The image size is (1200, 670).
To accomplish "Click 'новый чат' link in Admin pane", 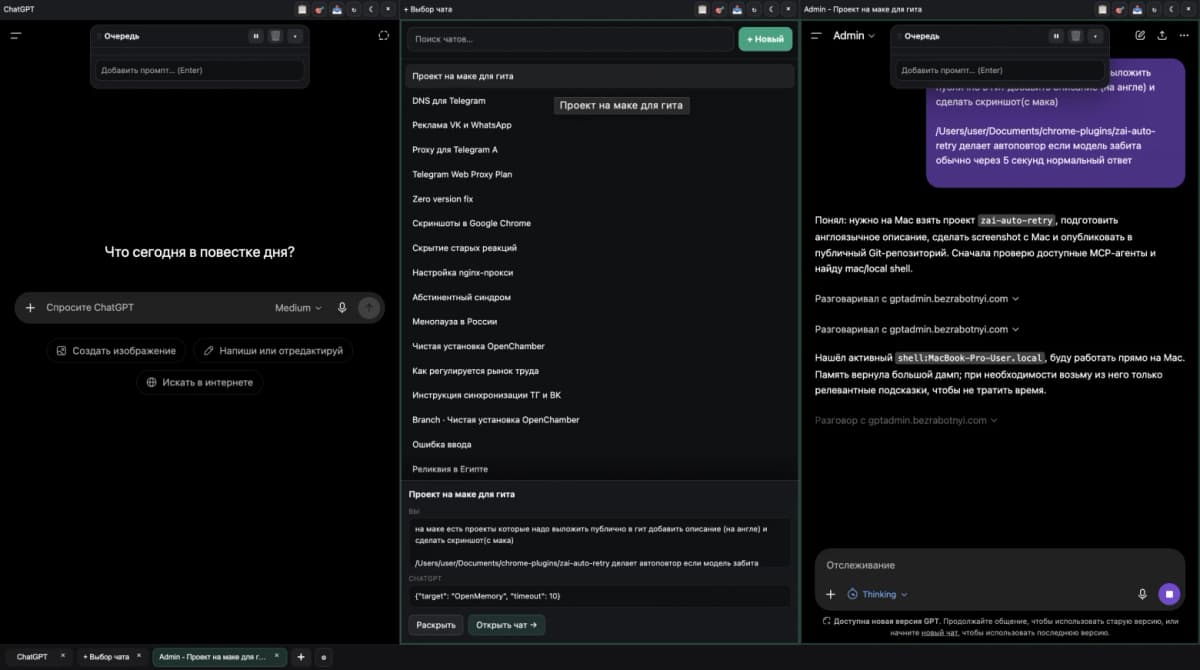I will 941,632.
